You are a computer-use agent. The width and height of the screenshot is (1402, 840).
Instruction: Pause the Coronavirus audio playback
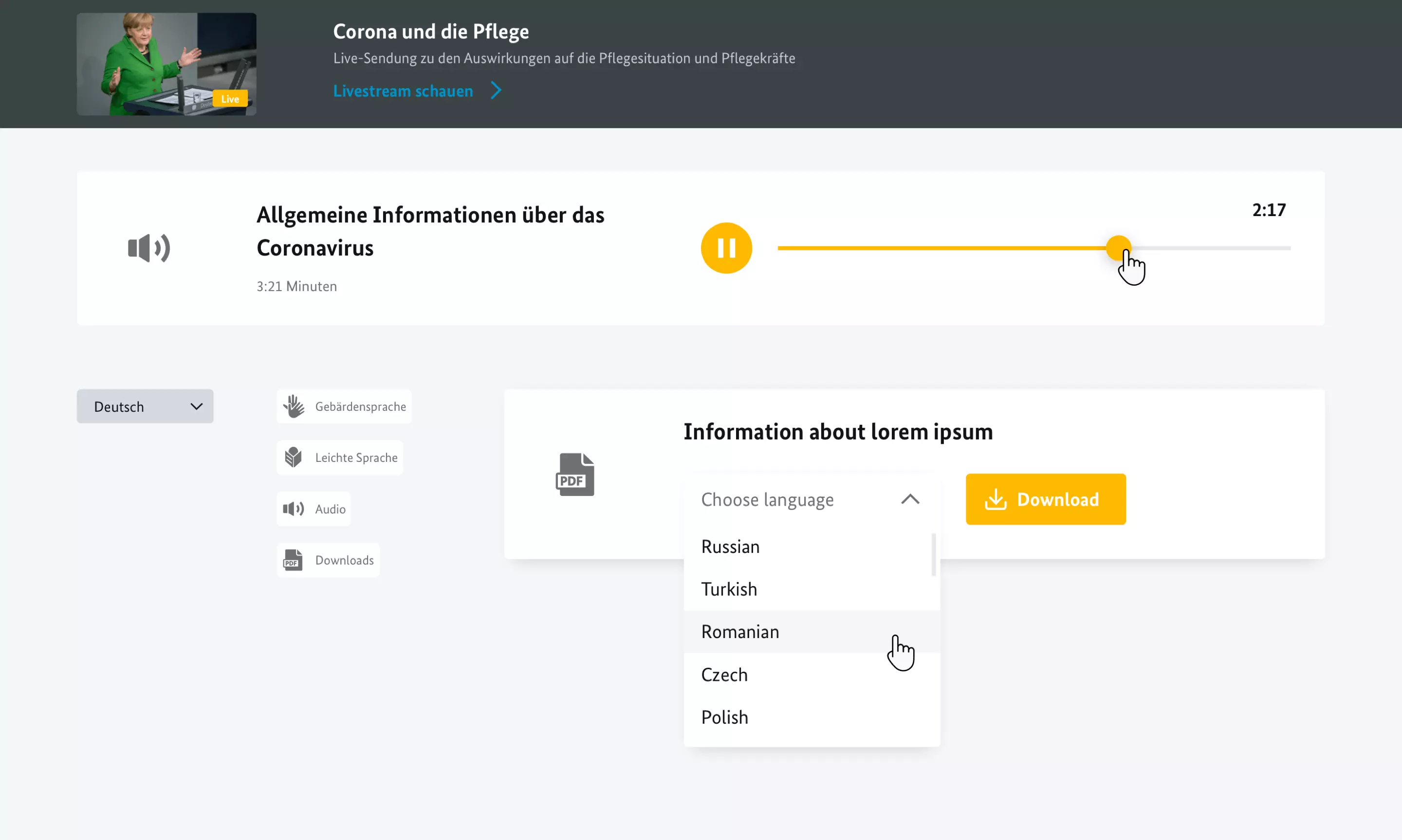coord(727,248)
